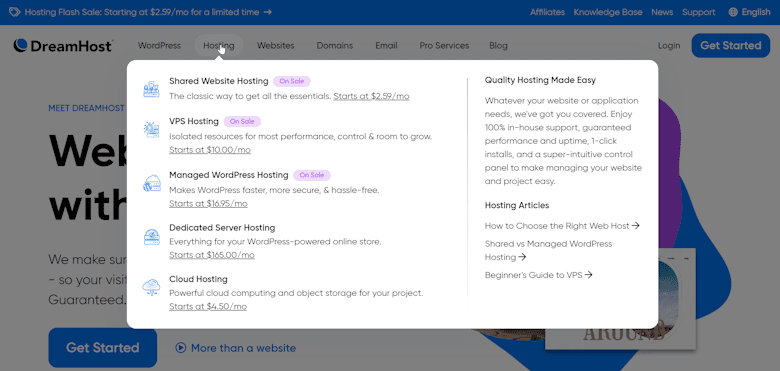Image resolution: width=780 pixels, height=371 pixels.
Task: Click the Cloud Hosting icon
Action: [x=151, y=287]
